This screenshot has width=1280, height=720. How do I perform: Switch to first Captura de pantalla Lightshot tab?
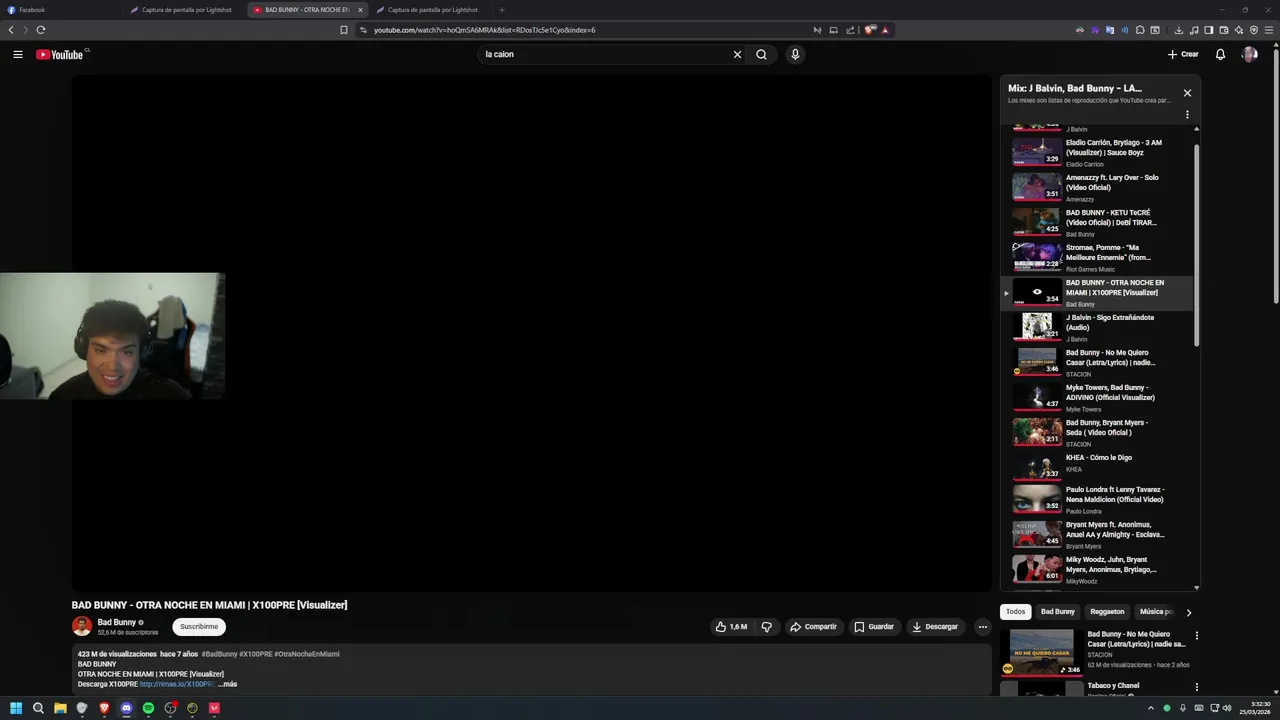click(186, 10)
